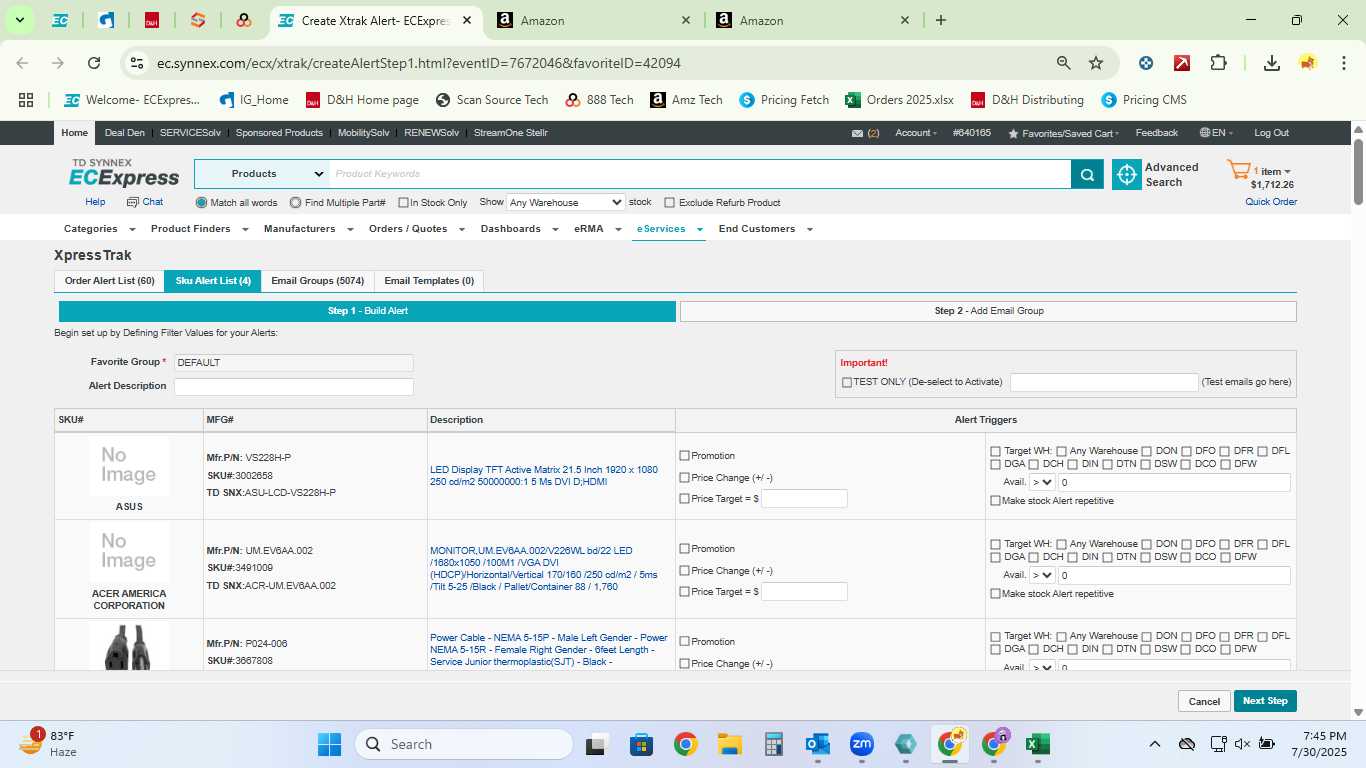
Task: Open Avail. comparison dropdown for ASUS row
Action: tap(1042, 483)
